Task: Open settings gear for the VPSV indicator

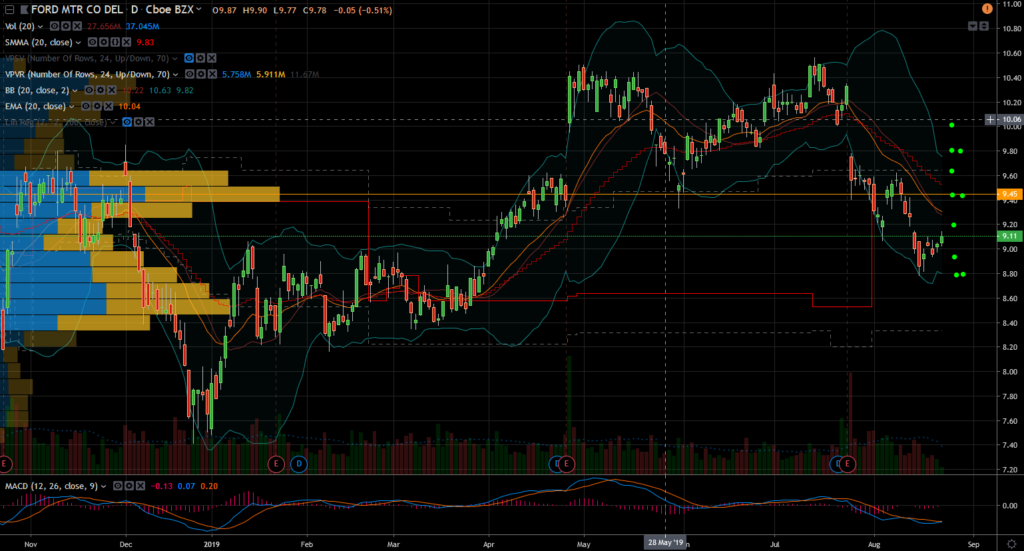Action: pos(200,58)
